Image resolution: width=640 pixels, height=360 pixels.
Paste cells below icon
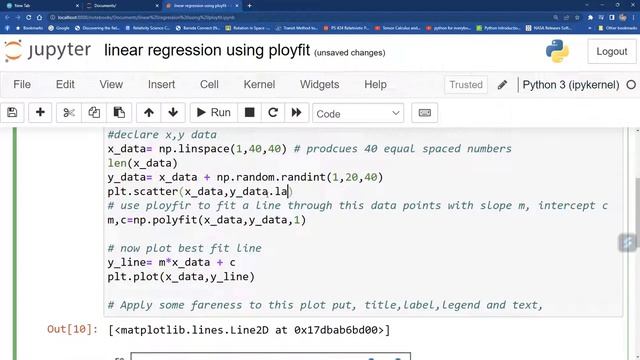tap(119, 113)
